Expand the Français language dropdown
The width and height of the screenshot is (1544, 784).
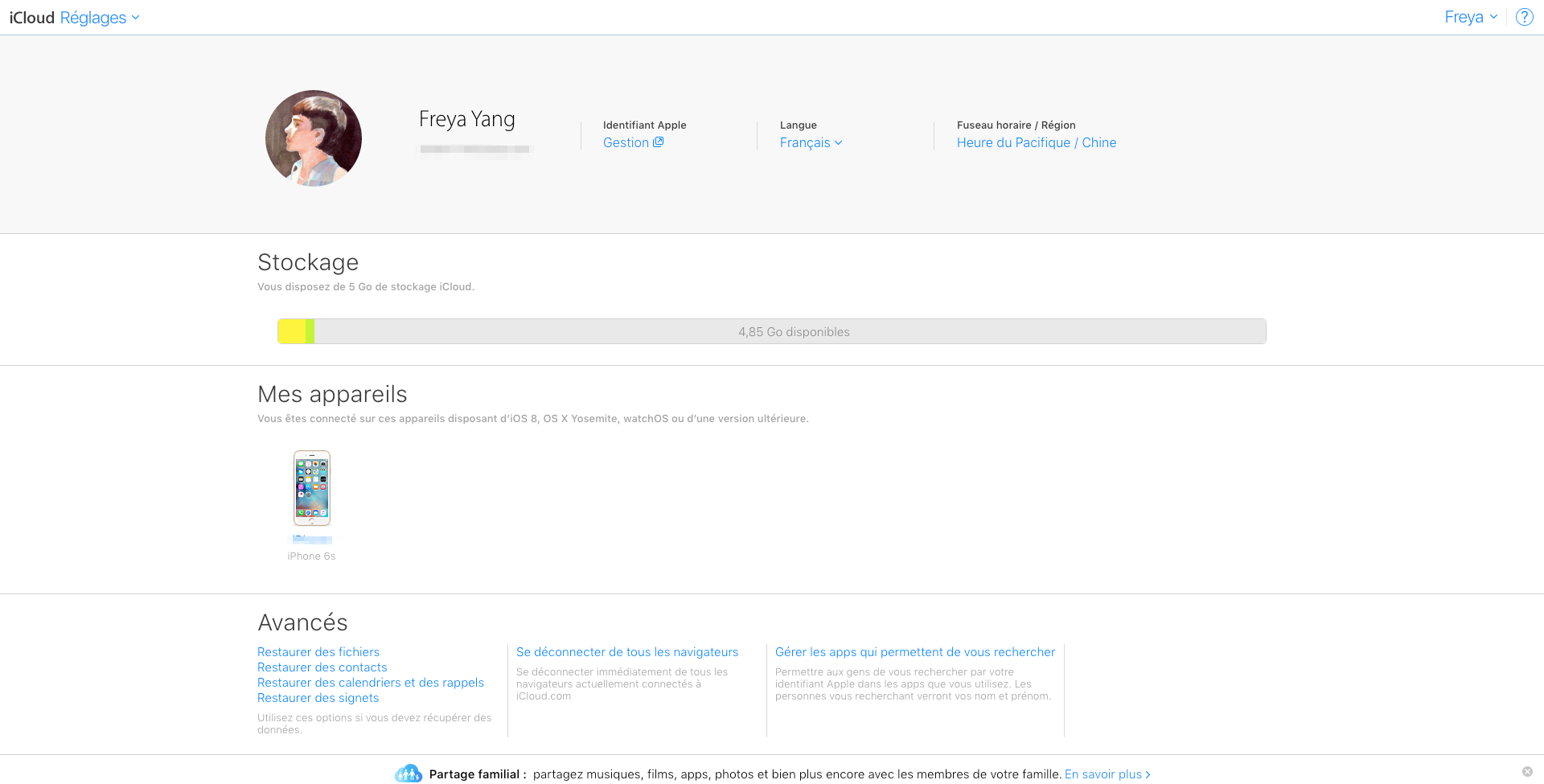pos(811,142)
